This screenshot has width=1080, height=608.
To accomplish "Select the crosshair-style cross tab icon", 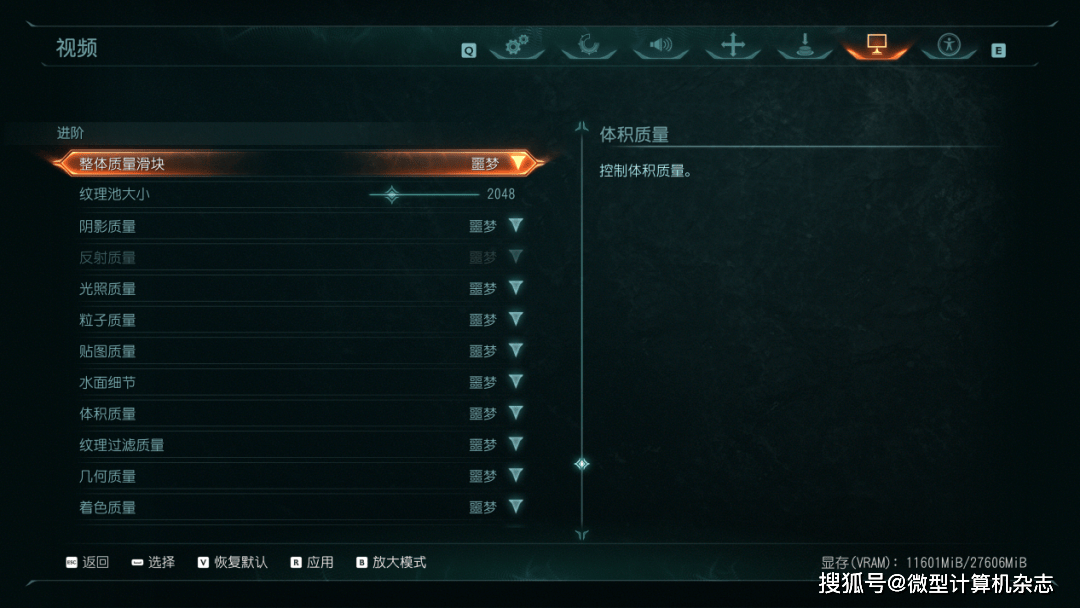I will (733, 45).
